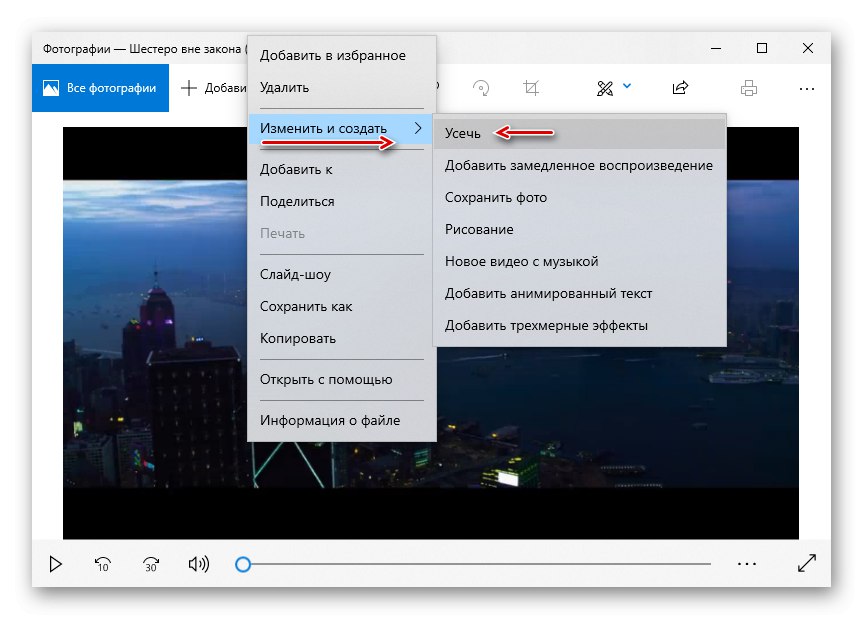This screenshot has height=619, width=863.
Task: Click the video seek slider handle
Action: tap(243, 564)
